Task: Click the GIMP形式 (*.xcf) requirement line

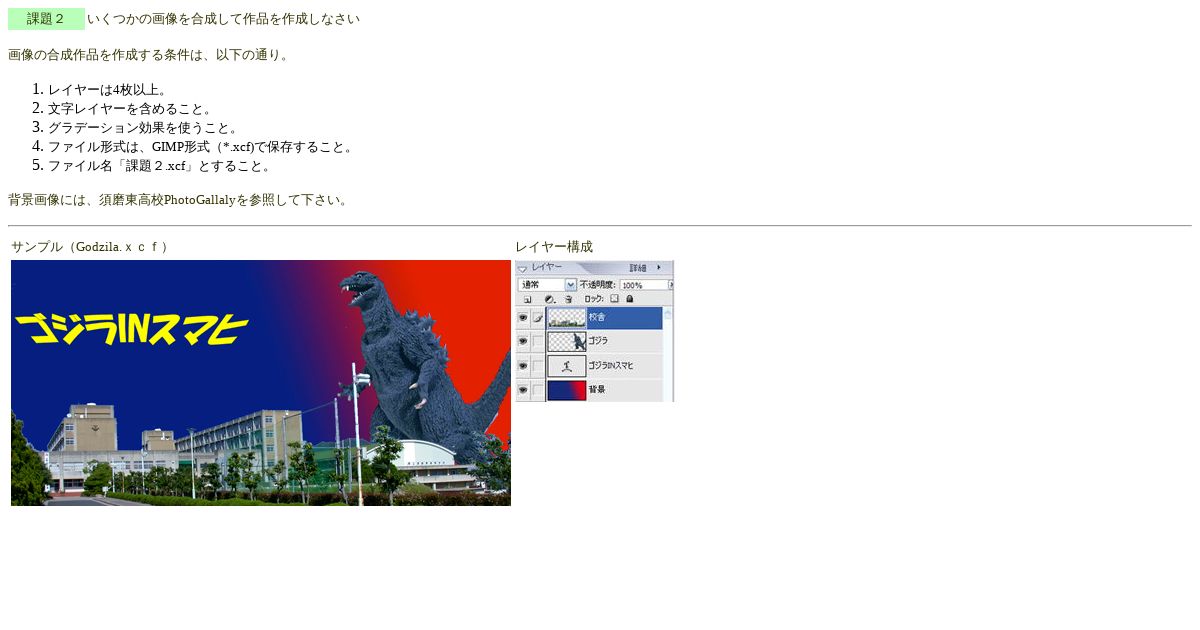Action: (201, 146)
